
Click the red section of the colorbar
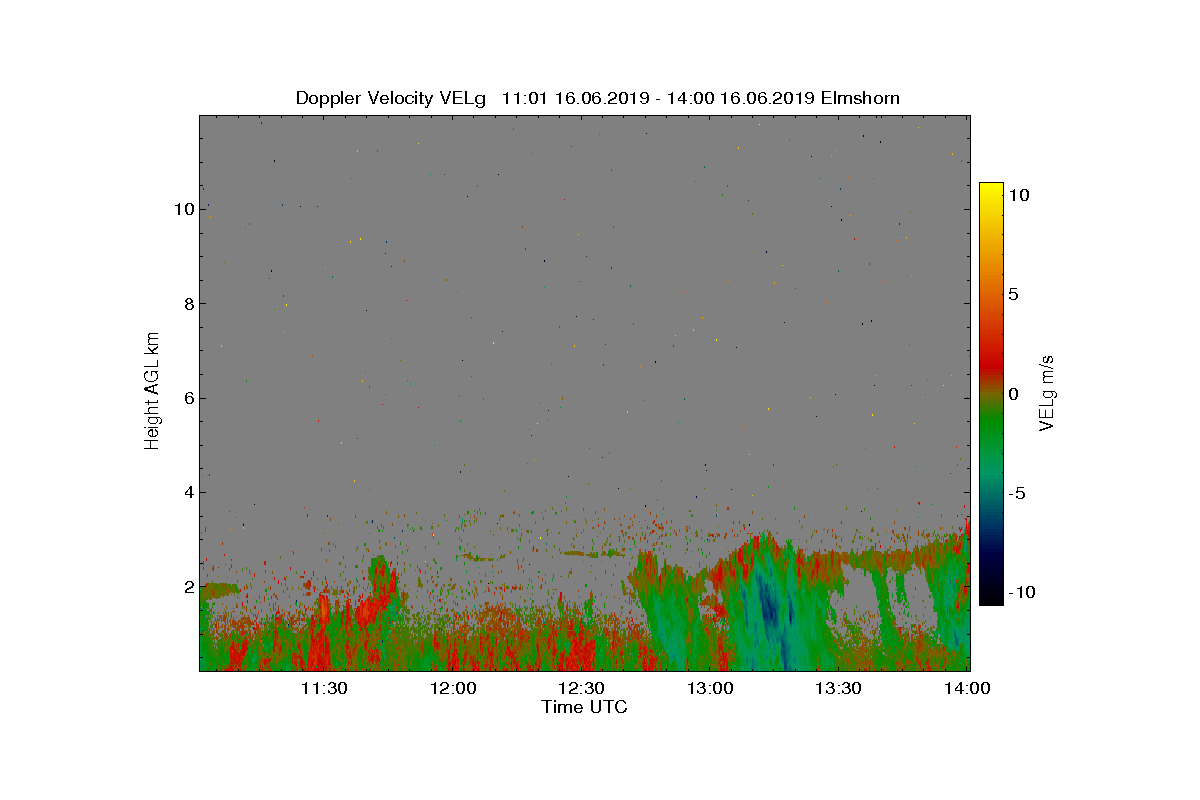click(991, 360)
